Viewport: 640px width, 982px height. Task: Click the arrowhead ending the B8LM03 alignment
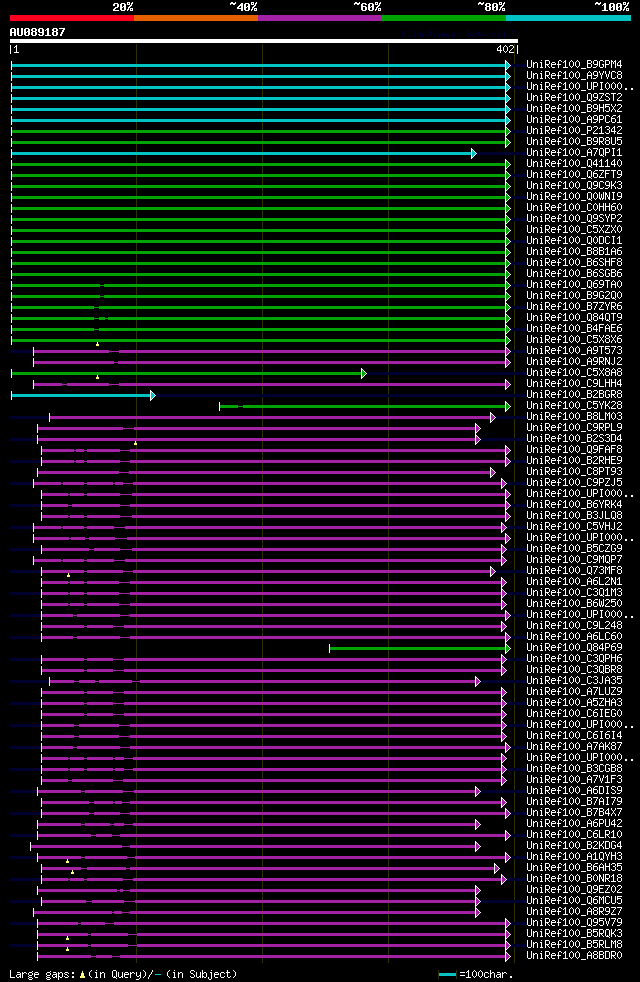(x=493, y=418)
